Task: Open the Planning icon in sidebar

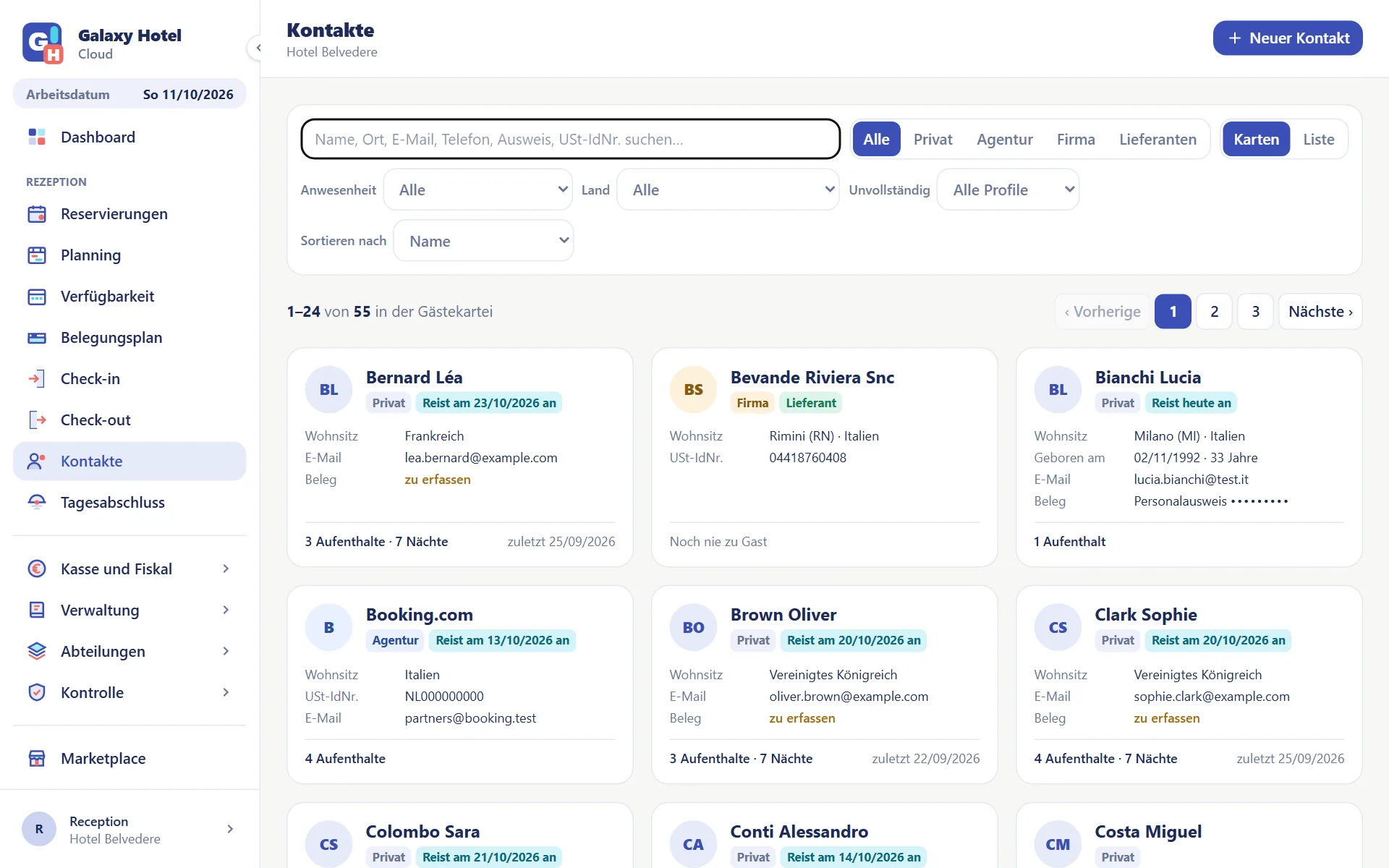Action: point(37,255)
